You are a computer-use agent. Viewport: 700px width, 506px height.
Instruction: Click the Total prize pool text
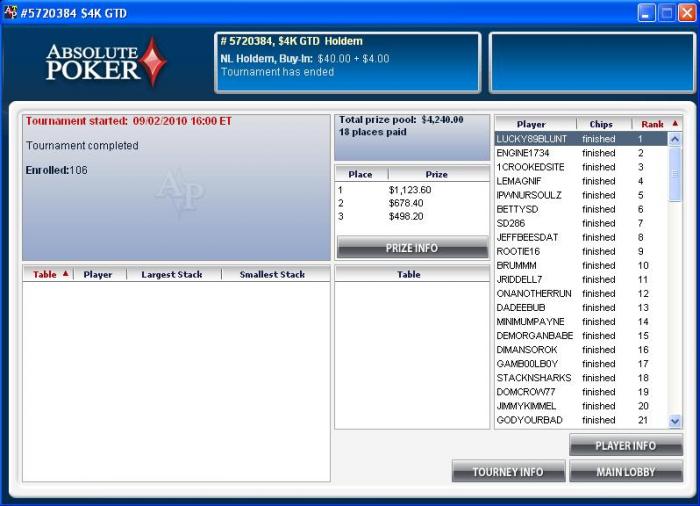[401, 120]
